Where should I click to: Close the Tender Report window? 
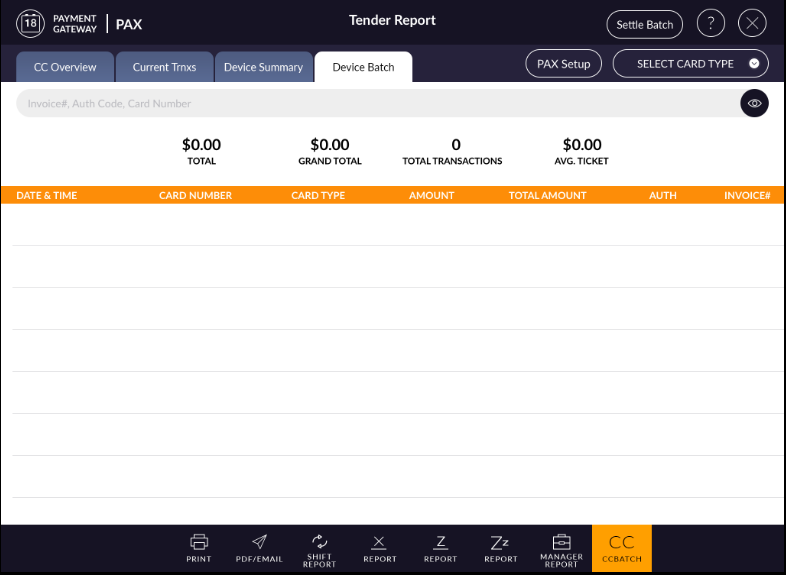[x=752, y=24]
